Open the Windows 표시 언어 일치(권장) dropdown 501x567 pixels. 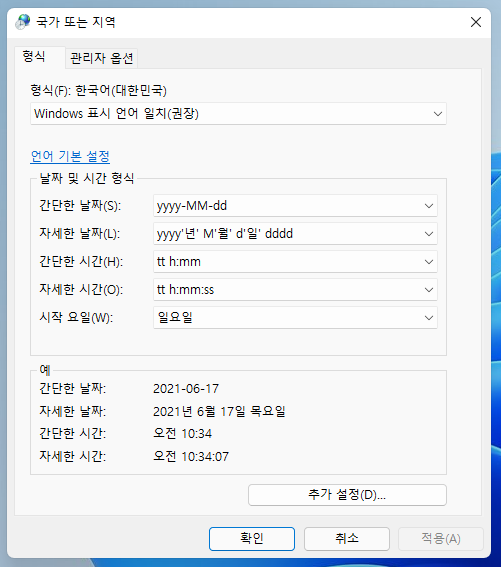[x=238, y=114]
